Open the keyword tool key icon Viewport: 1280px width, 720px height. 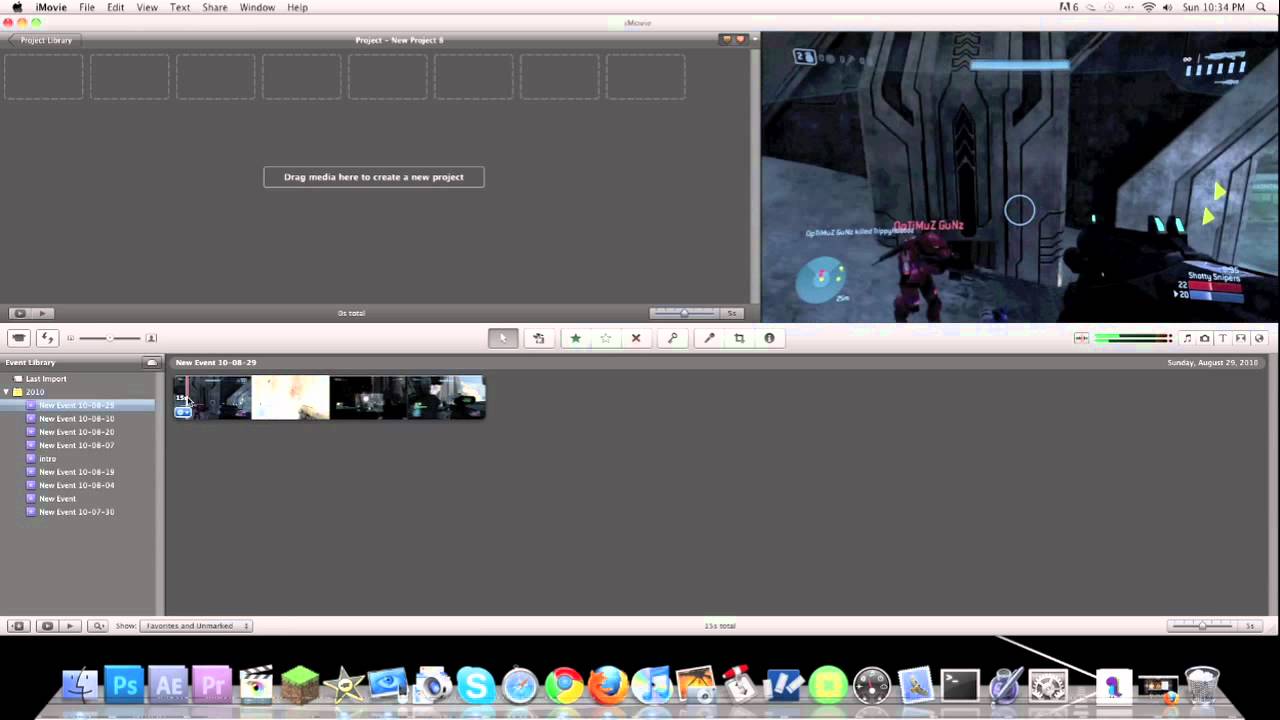point(672,338)
